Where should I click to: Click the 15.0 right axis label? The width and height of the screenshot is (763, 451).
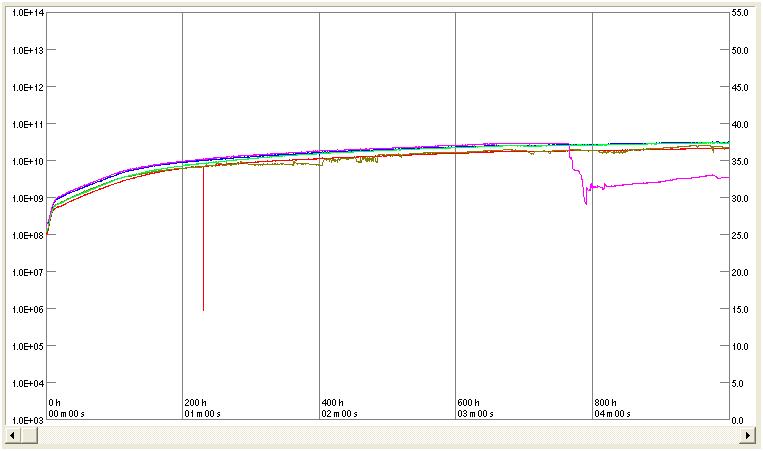pyautogui.click(x=740, y=309)
